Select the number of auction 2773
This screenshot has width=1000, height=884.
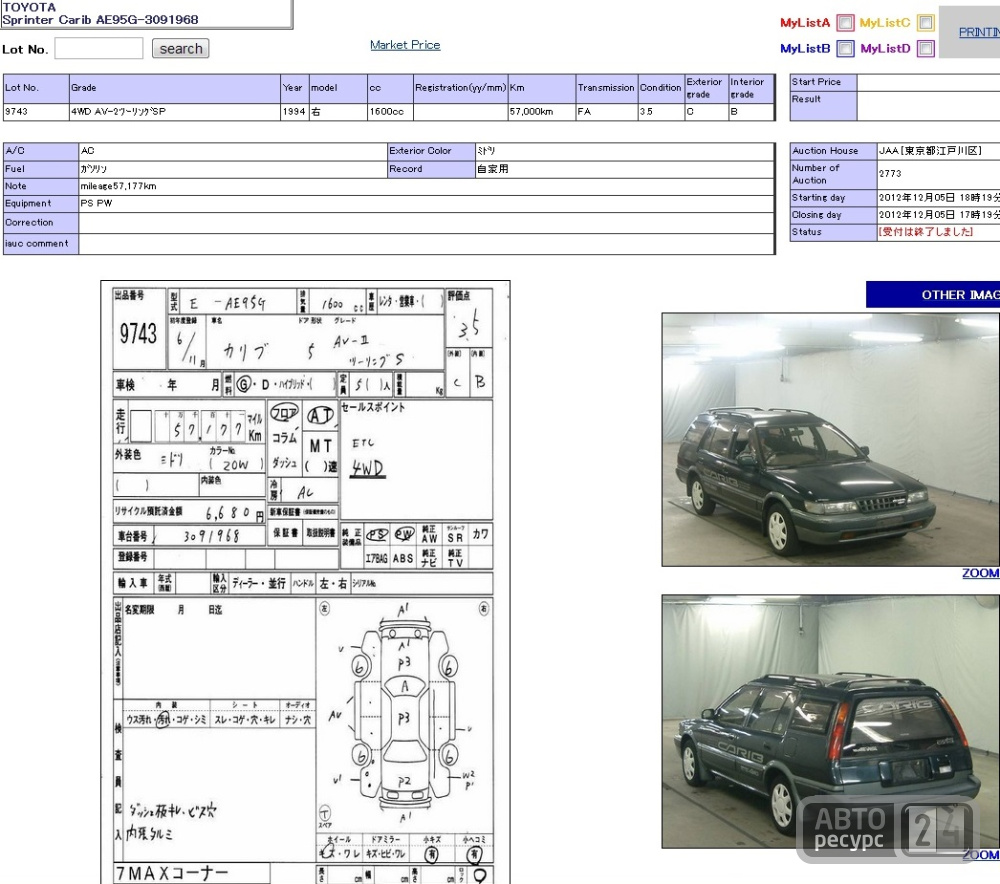[x=890, y=173]
